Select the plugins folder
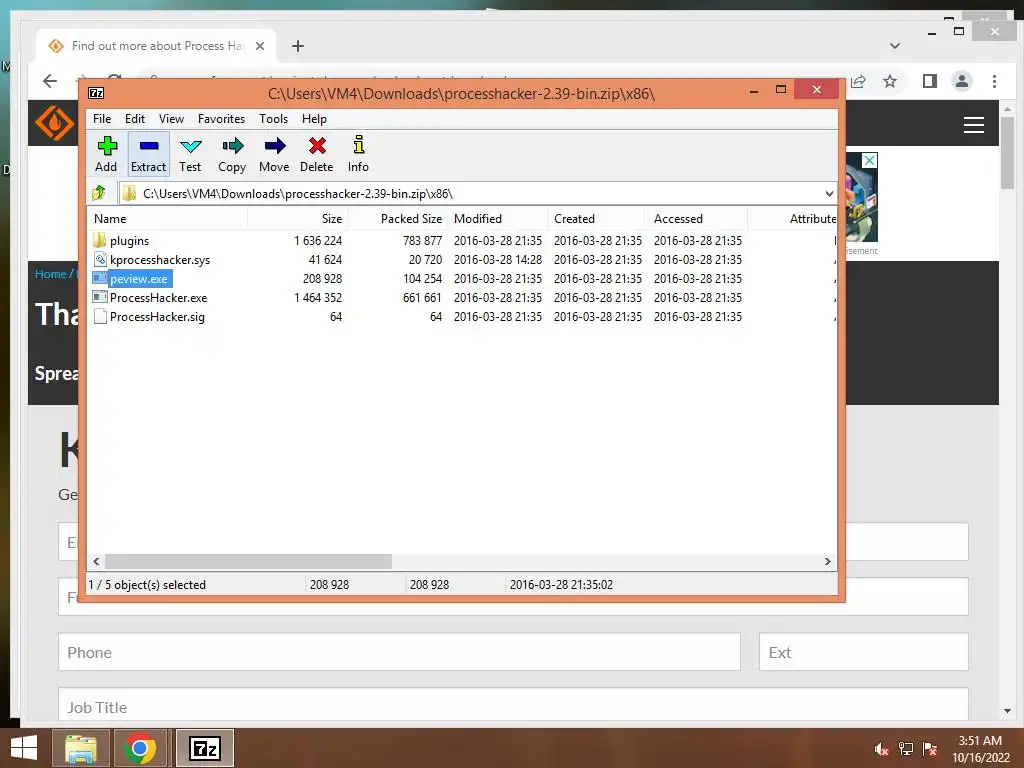Screen dimensions: 1024x768 coord(129,241)
